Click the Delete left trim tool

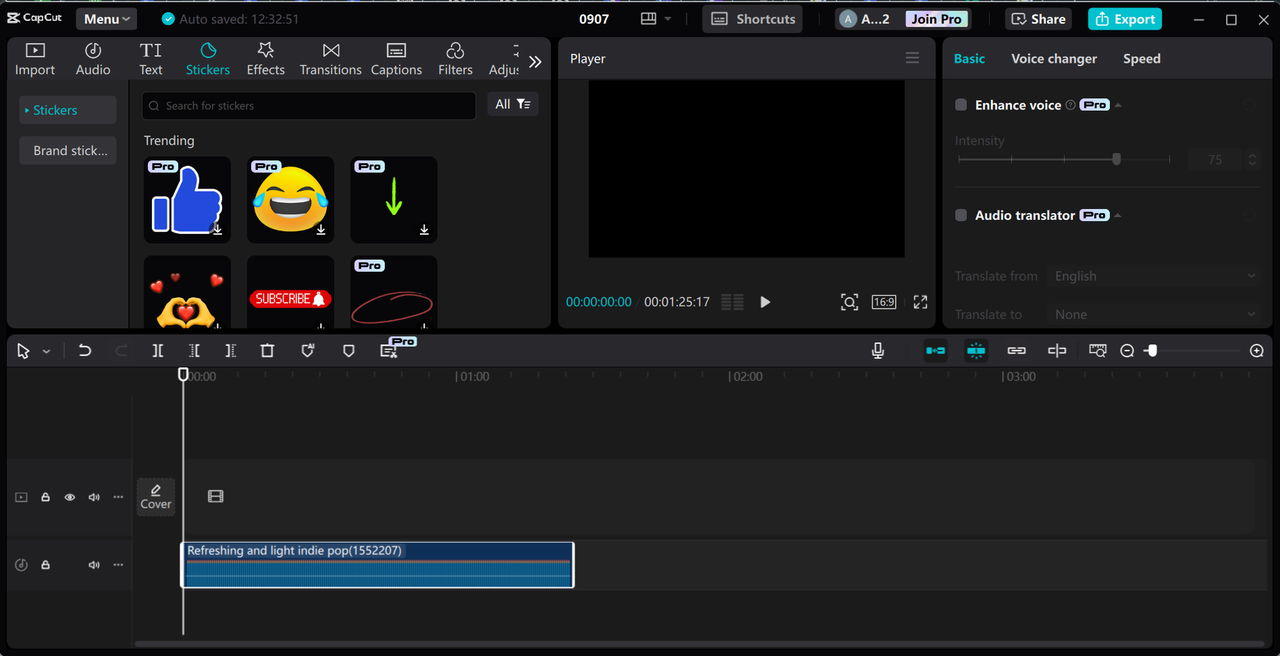pyautogui.click(x=195, y=351)
